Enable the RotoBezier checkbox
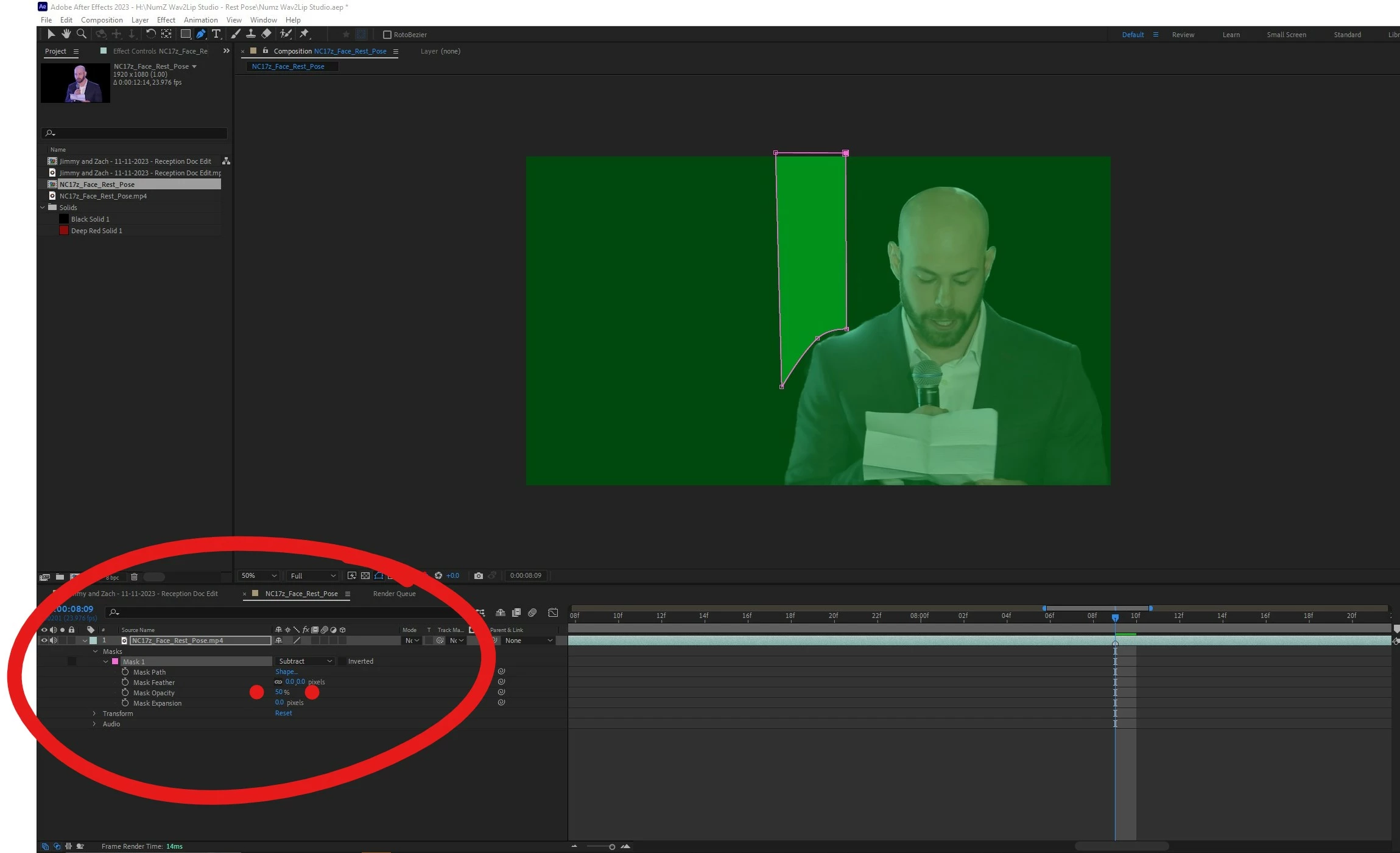This screenshot has width=1400, height=853. (x=387, y=35)
